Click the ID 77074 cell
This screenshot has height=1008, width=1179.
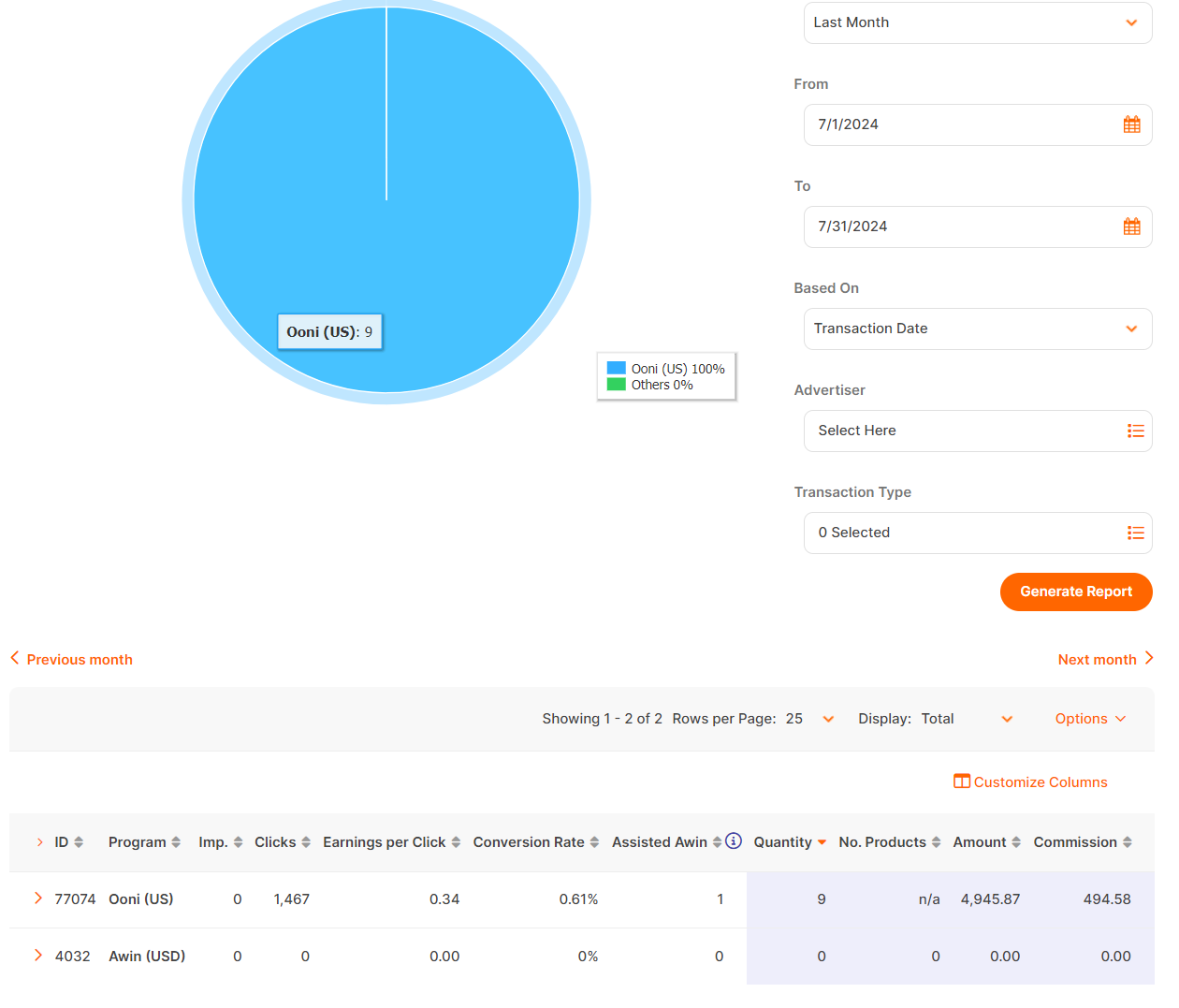(x=75, y=899)
